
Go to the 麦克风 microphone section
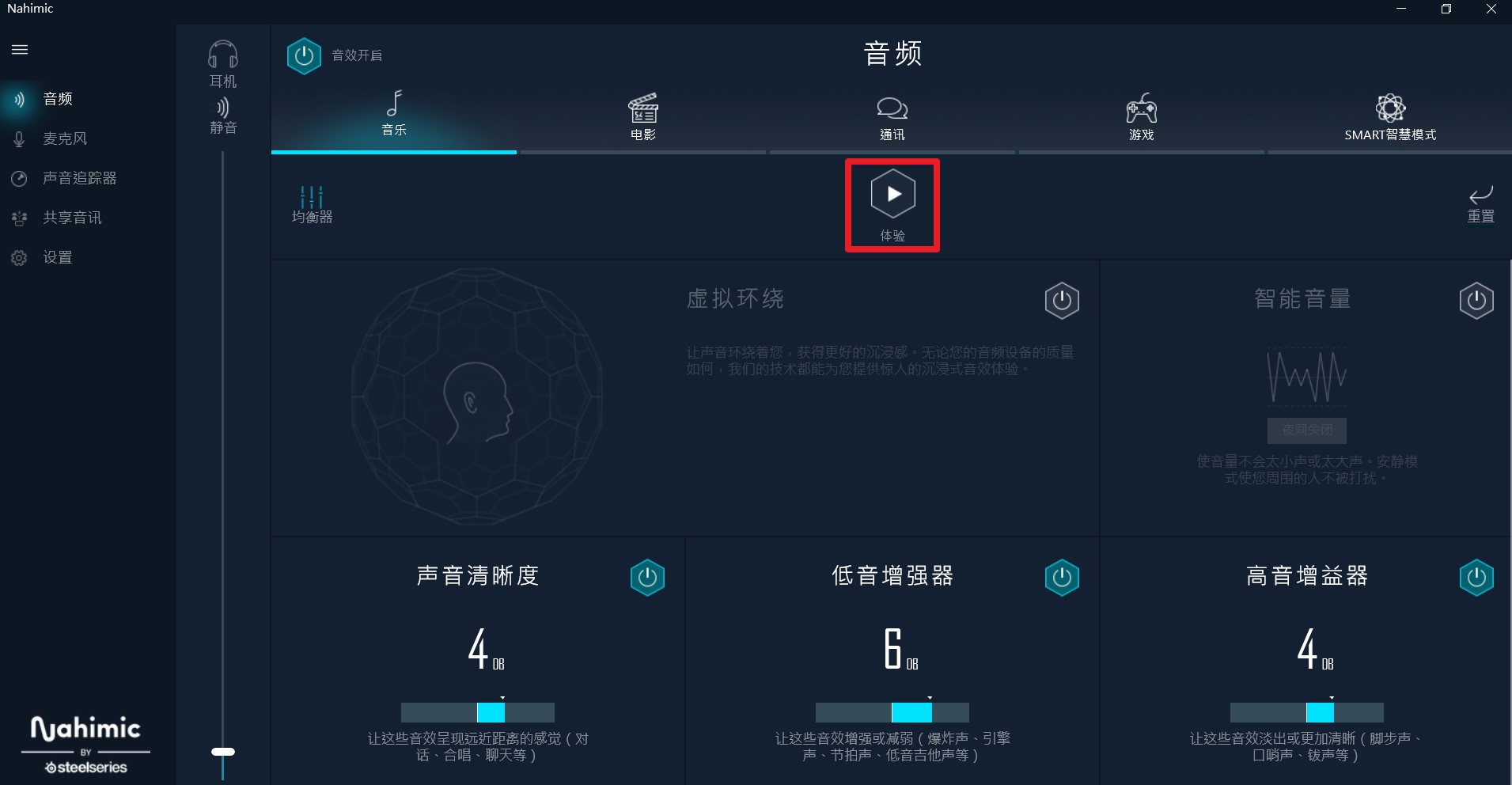click(x=65, y=138)
